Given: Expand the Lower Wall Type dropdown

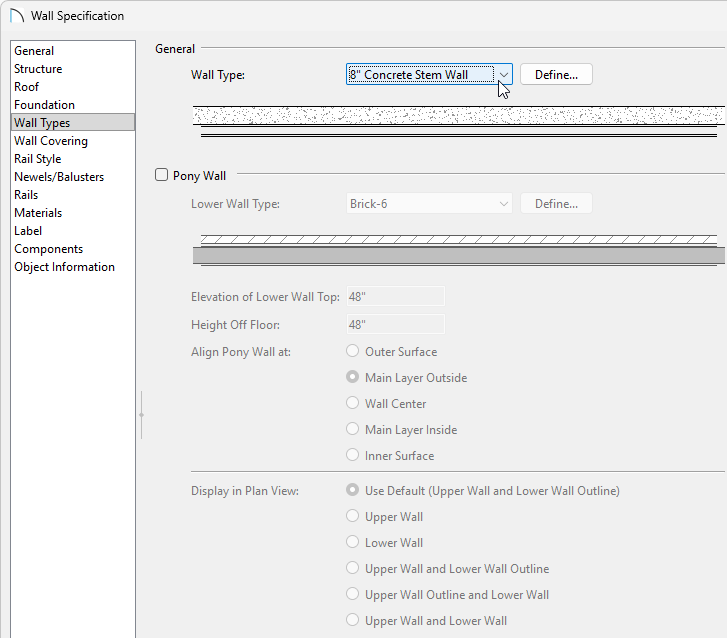Looking at the screenshot, I should tap(429, 204).
